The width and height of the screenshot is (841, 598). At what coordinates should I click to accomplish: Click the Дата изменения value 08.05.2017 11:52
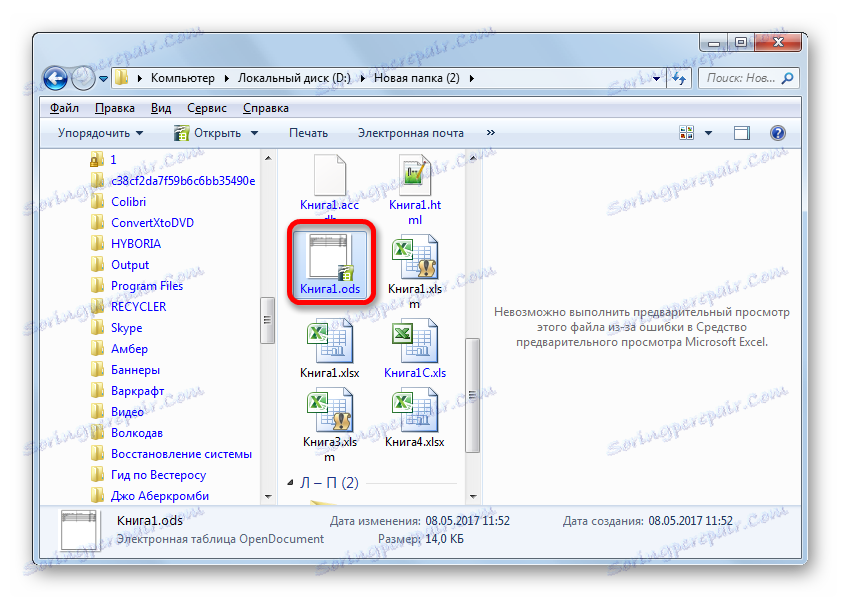click(467, 521)
